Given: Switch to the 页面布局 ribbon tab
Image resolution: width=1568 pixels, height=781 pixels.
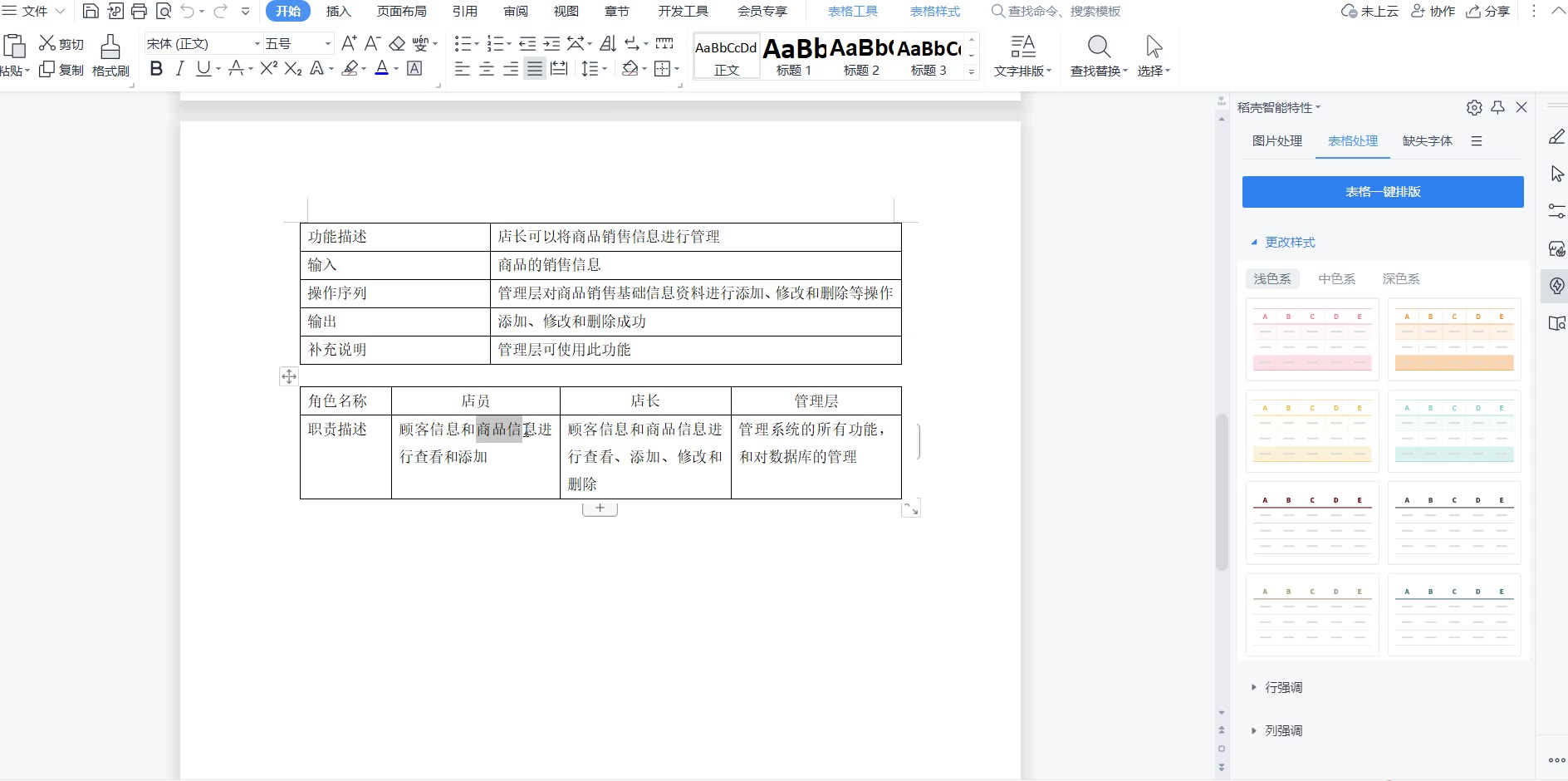Looking at the screenshot, I should [401, 11].
